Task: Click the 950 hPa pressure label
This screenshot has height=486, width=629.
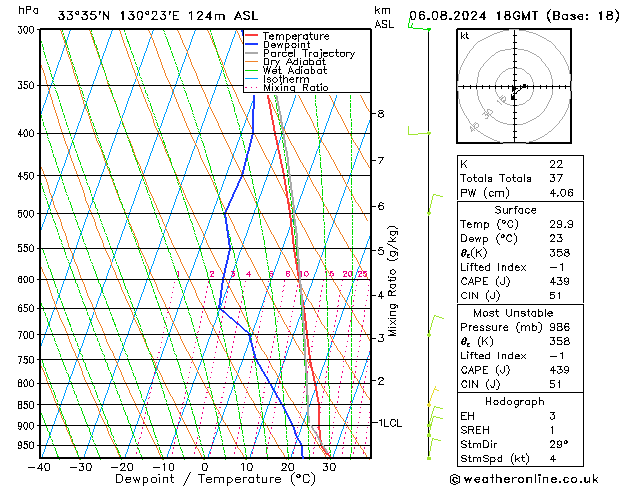Action: click(x=28, y=446)
